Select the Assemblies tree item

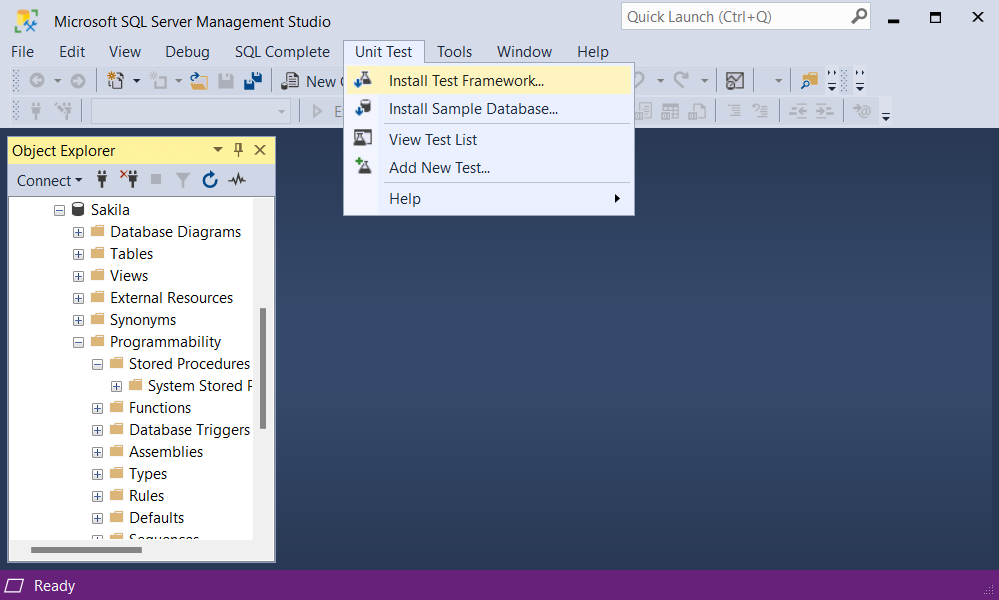click(x=166, y=452)
